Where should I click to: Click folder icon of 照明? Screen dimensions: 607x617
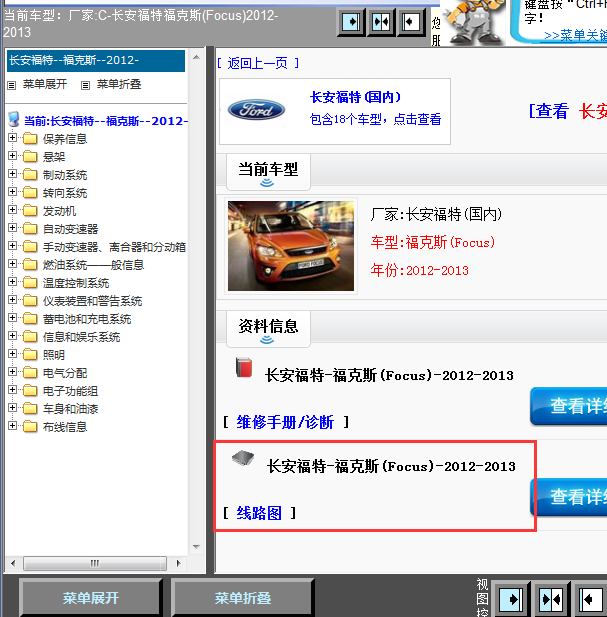point(30,355)
